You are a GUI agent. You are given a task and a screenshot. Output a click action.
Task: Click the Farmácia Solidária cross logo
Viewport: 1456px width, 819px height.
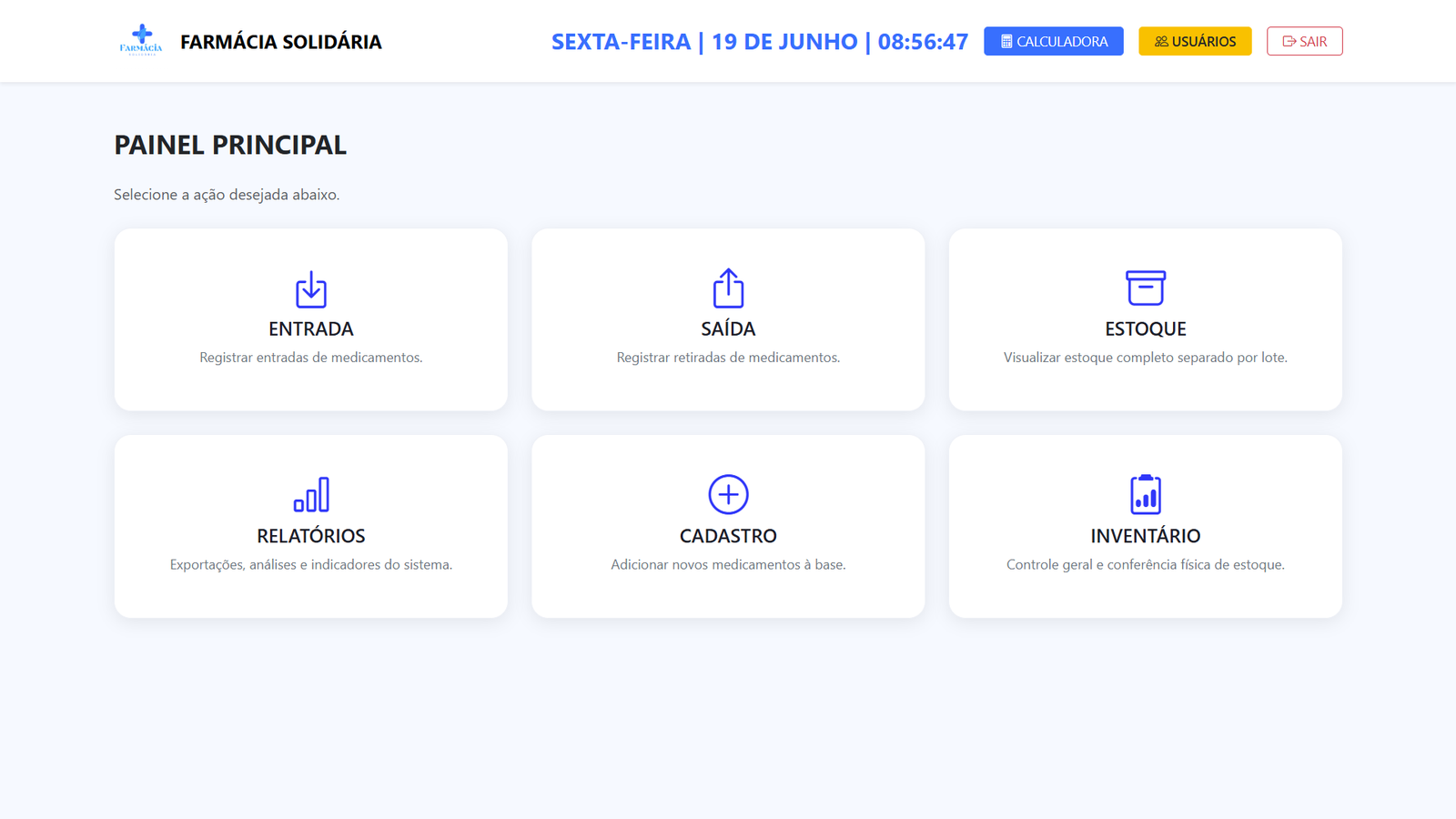pyautogui.click(x=141, y=40)
